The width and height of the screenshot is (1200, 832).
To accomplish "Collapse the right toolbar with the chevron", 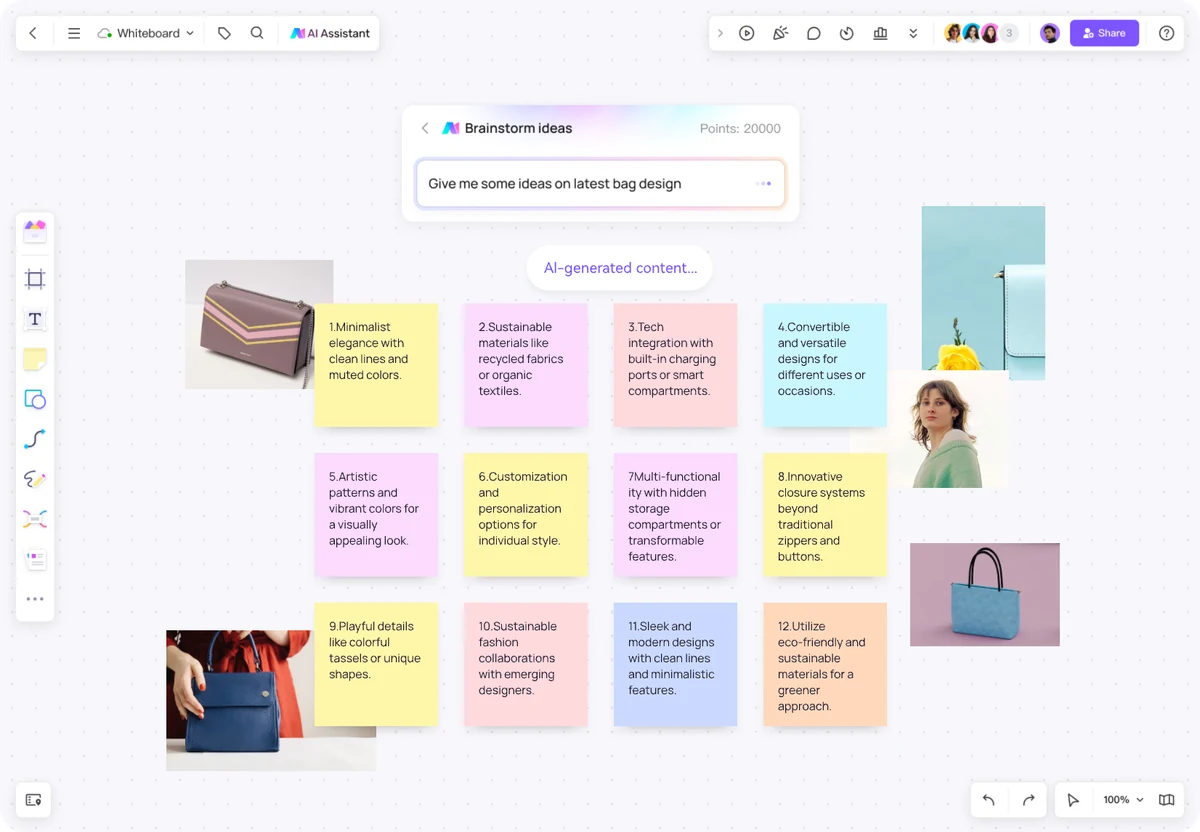I will 720,33.
